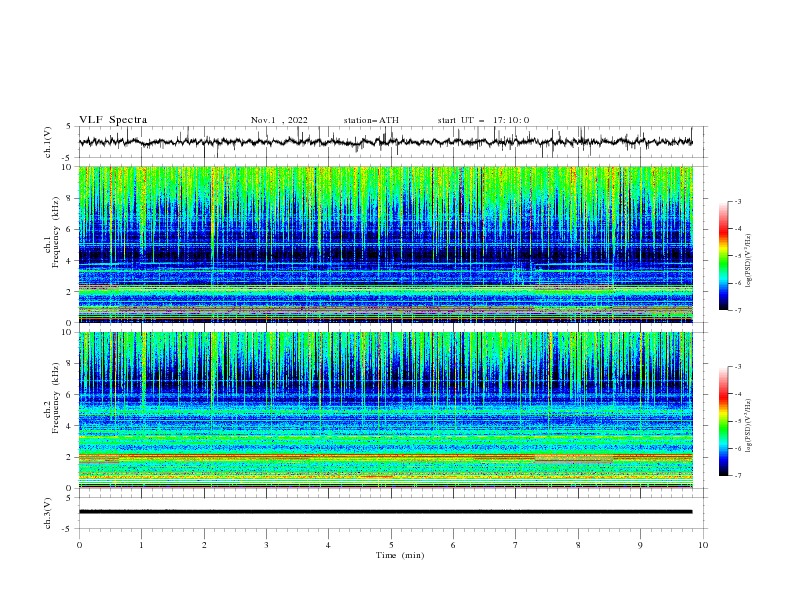Select the "ch.2 Frequency (kHz)" axis label
Screen dimensions: 792x612
click(x=52, y=398)
